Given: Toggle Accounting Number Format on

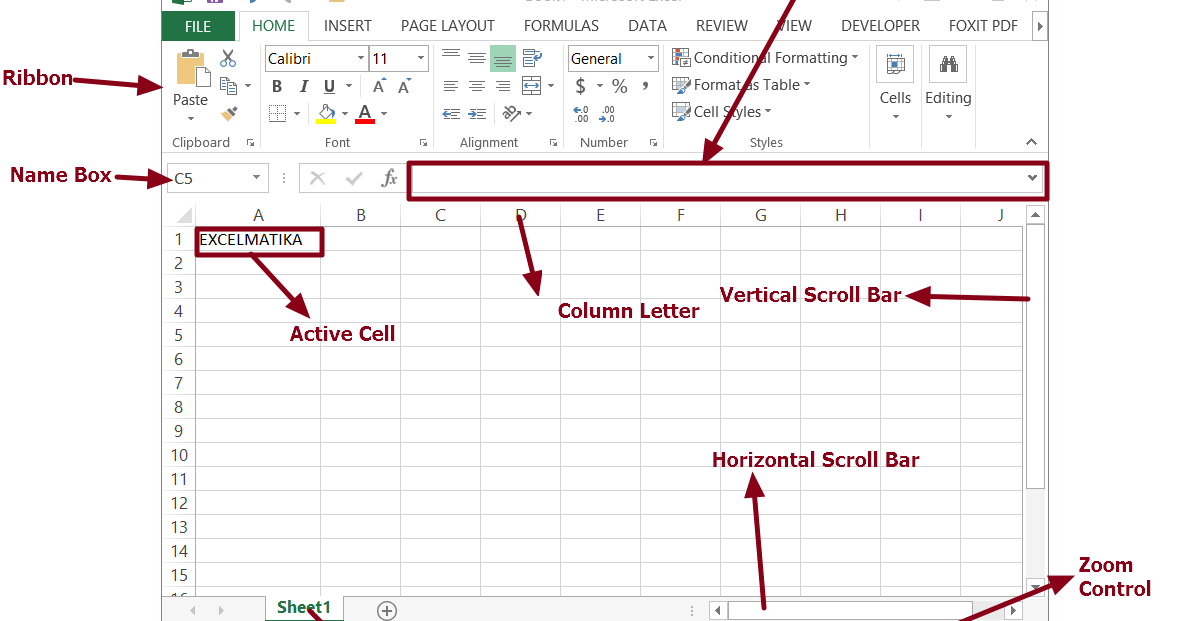Looking at the screenshot, I should click(x=580, y=85).
